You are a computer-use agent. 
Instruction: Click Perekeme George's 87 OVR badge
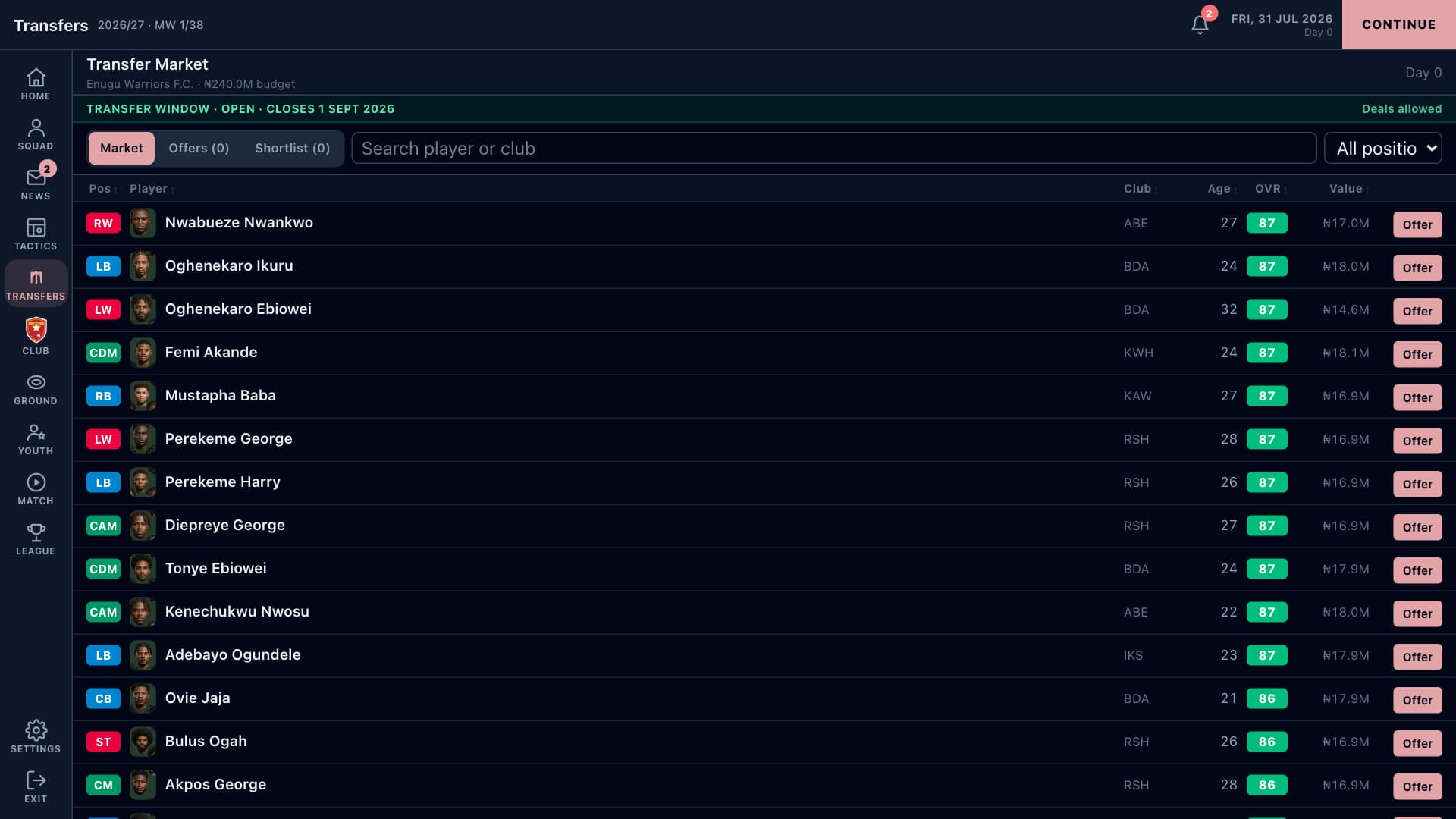pyautogui.click(x=1266, y=439)
